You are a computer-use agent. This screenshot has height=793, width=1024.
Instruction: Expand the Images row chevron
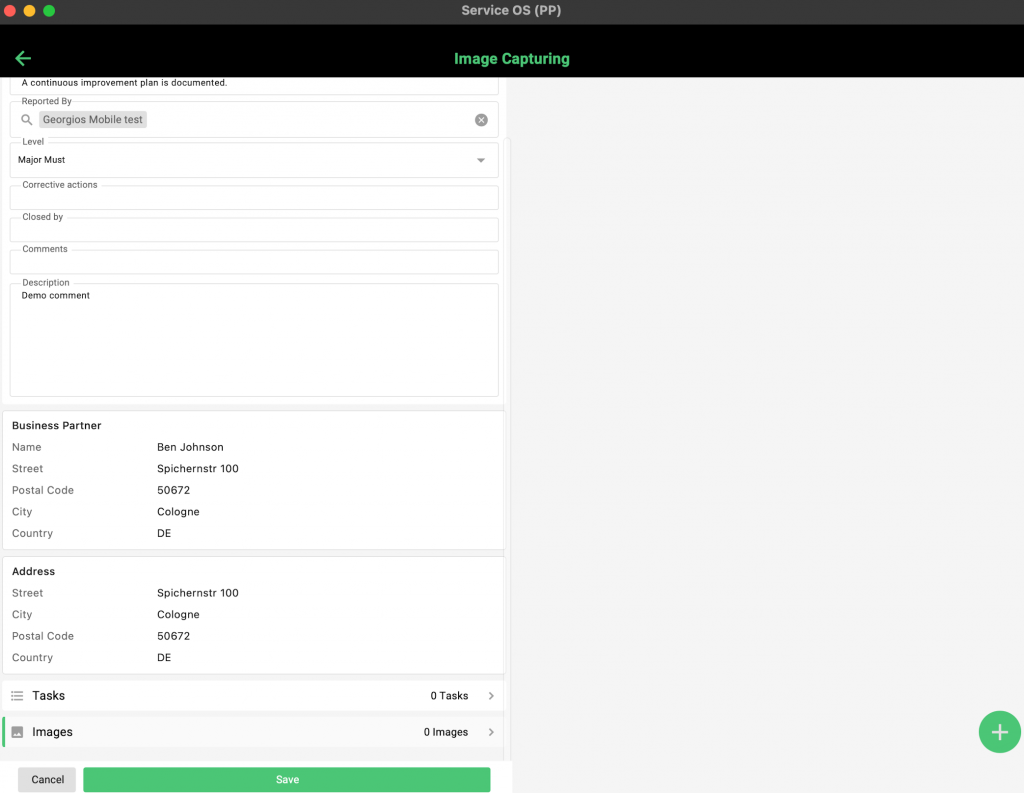(491, 732)
